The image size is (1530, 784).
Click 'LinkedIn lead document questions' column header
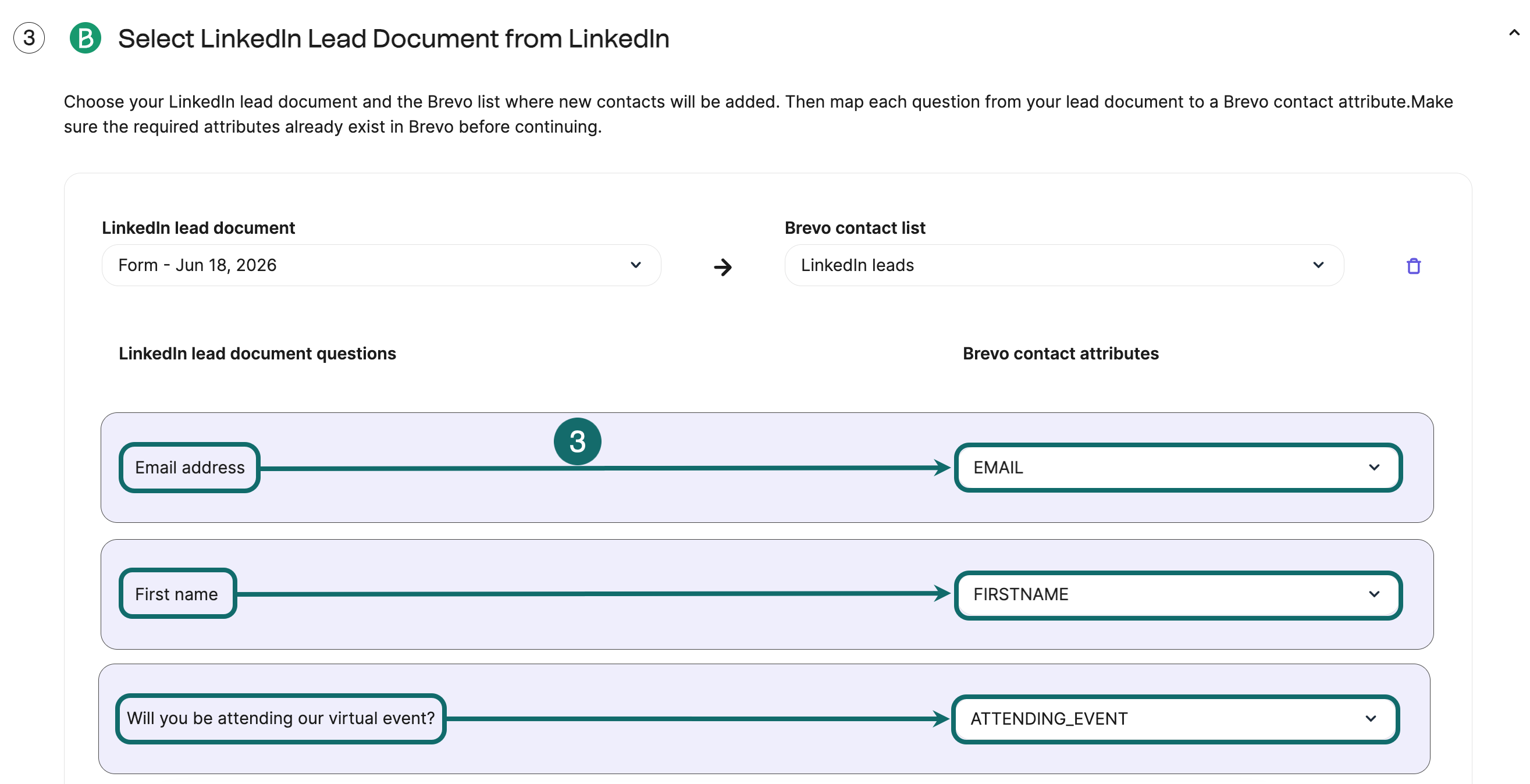(257, 354)
